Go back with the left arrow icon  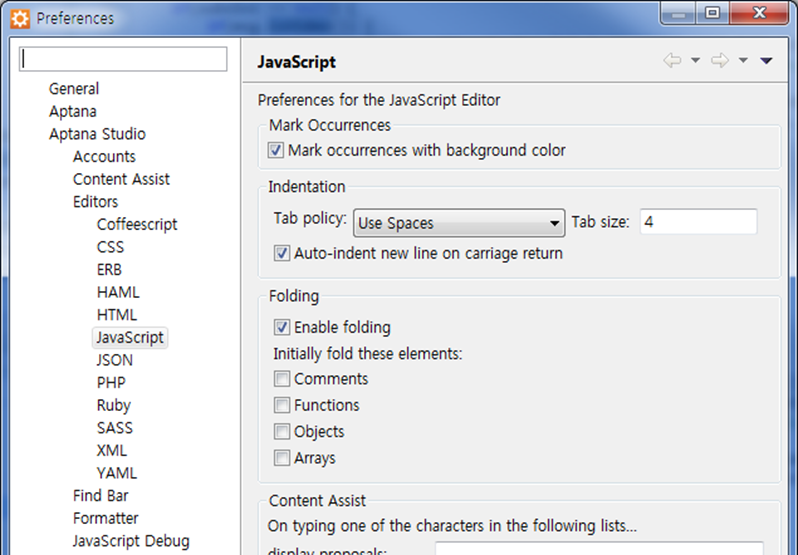point(672,61)
